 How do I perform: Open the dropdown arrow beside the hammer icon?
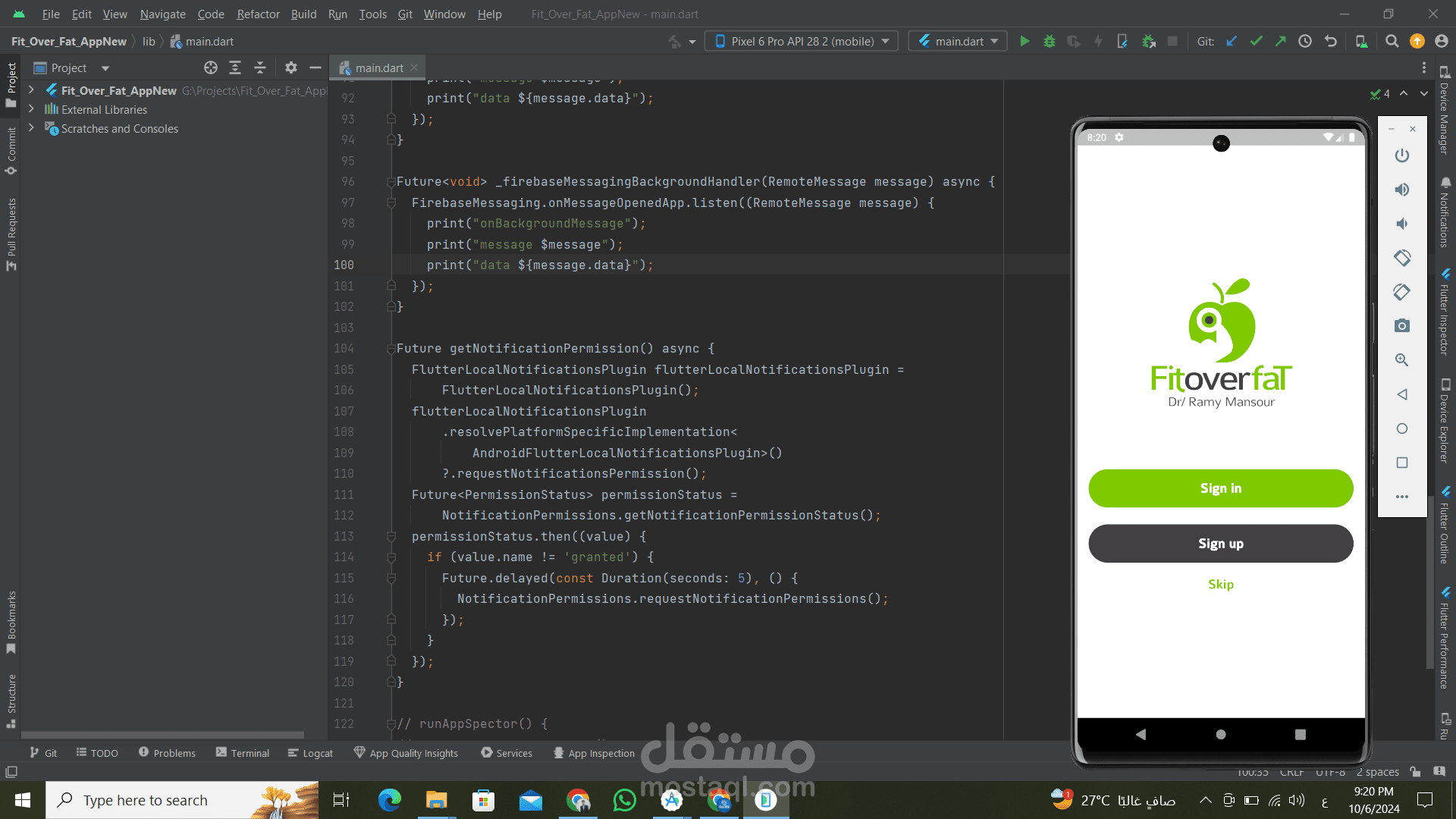[692, 42]
